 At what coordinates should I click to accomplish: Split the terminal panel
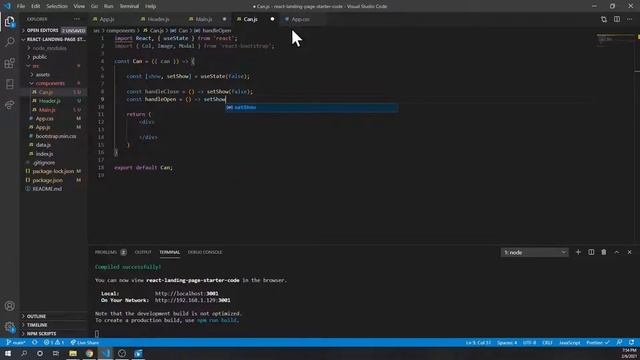click(591, 252)
